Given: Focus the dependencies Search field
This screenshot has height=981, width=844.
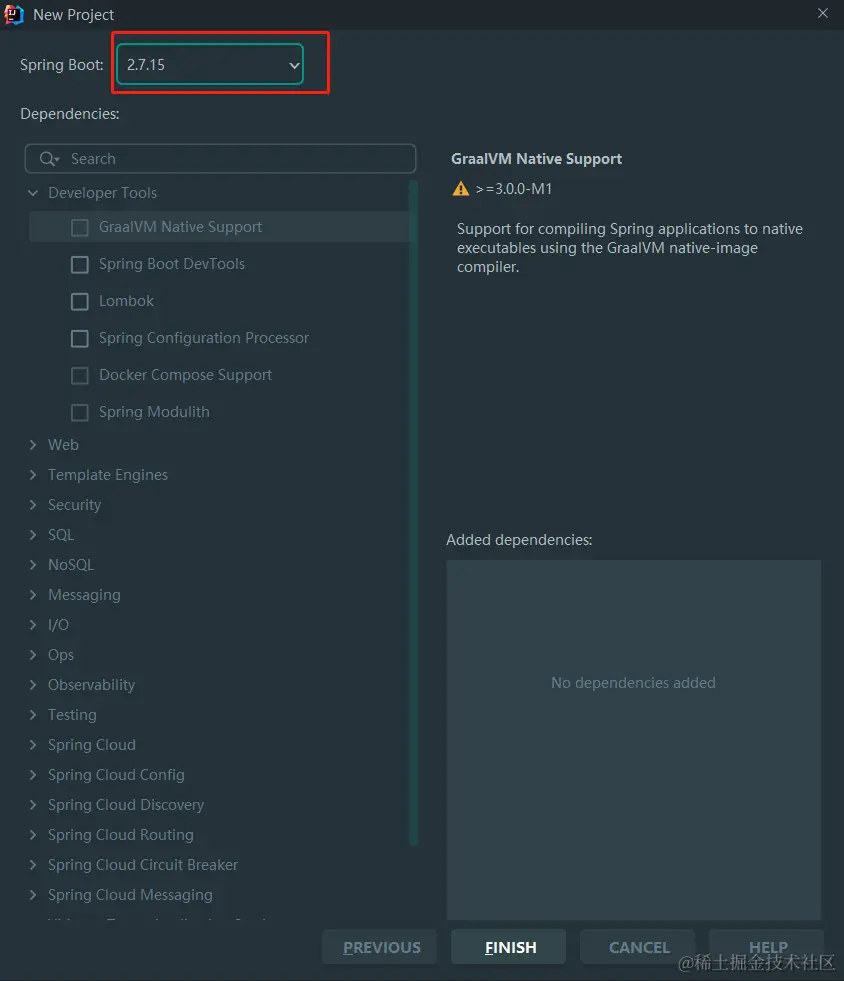Looking at the screenshot, I should coord(220,159).
